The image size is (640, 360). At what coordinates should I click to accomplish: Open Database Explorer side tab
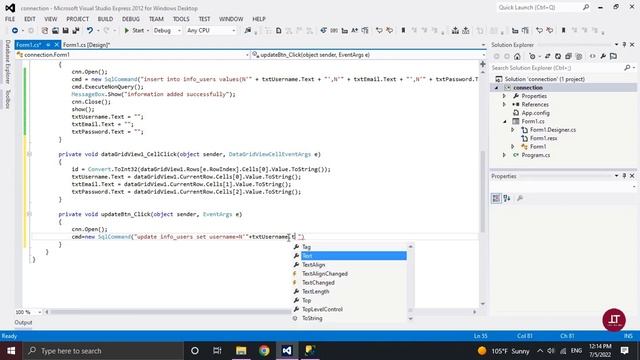(x=7, y=62)
